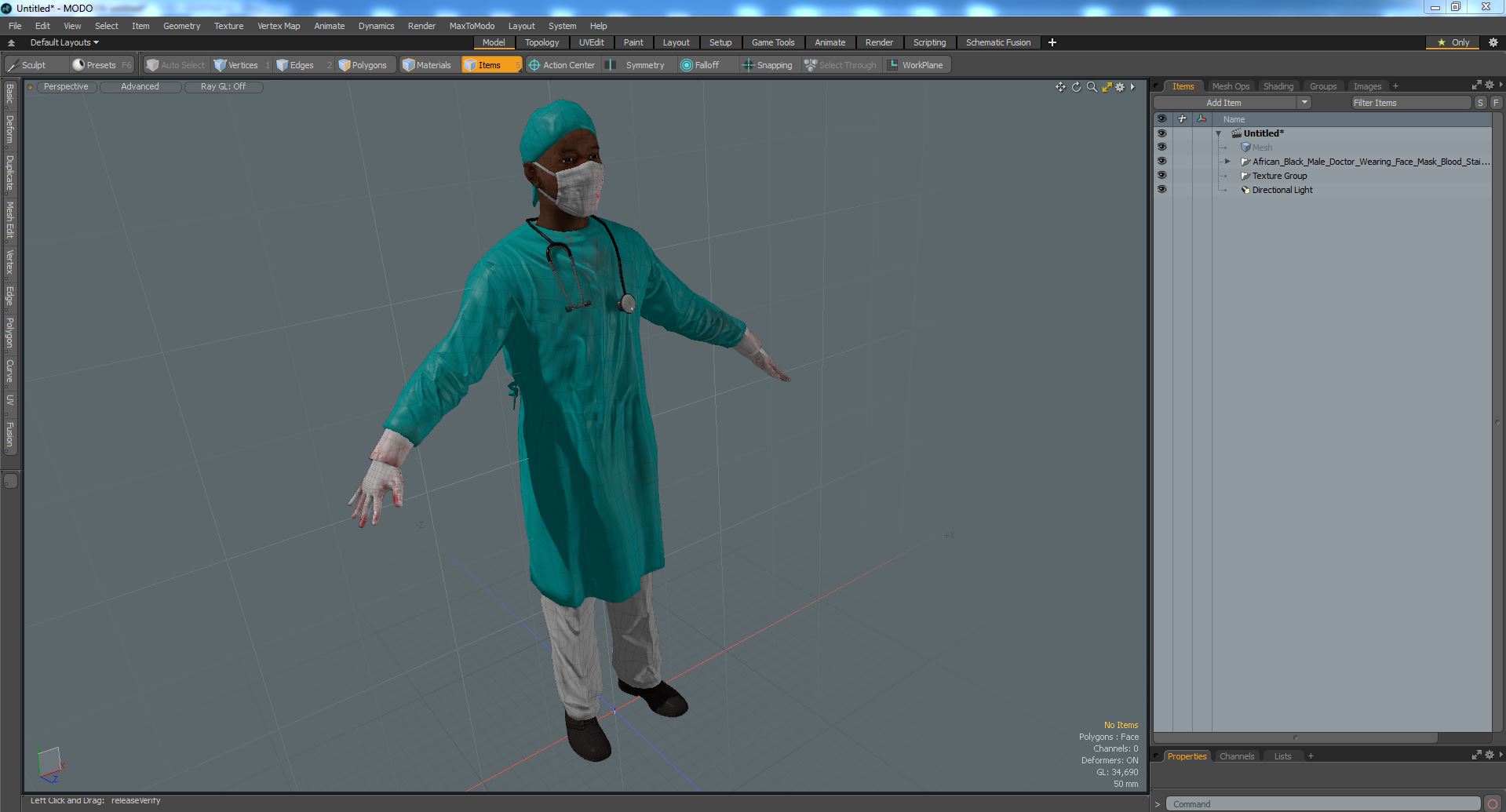Expand the left toolbar with the chevron icon
The width and height of the screenshot is (1506, 812).
11,42
